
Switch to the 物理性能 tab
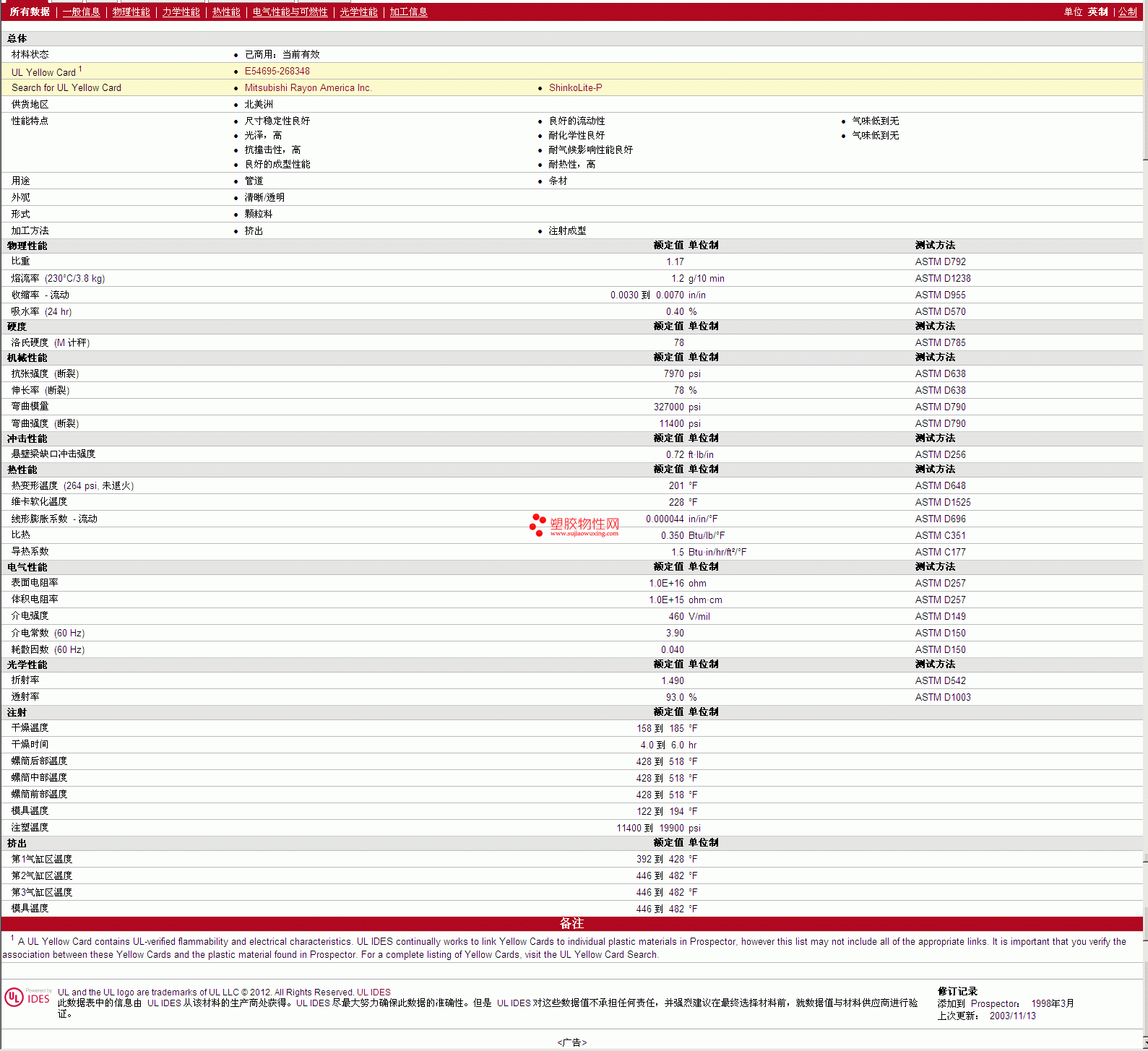(131, 12)
